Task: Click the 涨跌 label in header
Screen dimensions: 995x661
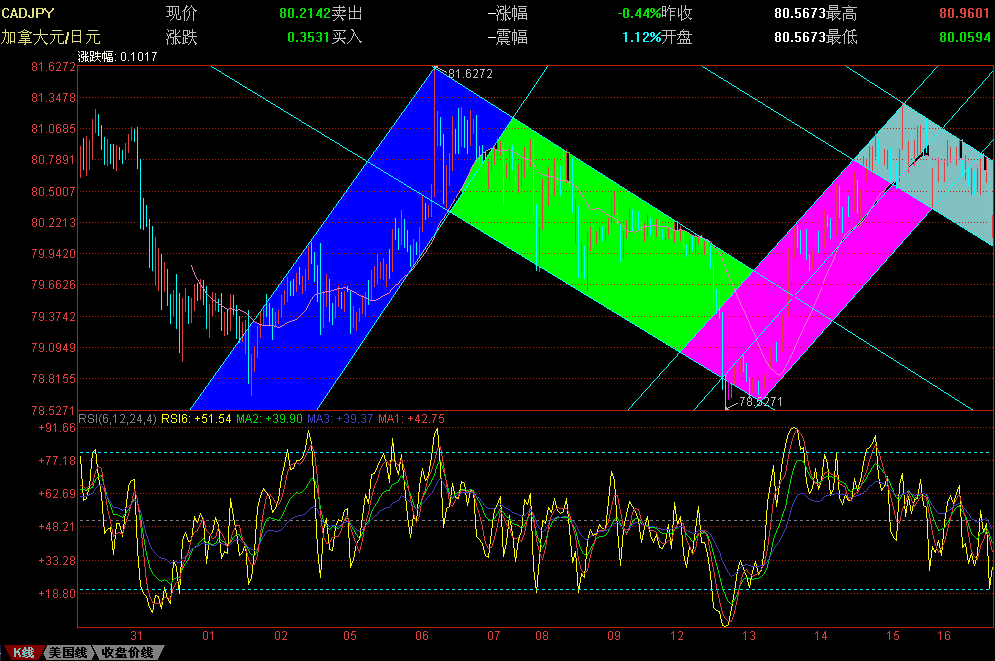Action: pos(181,37)
